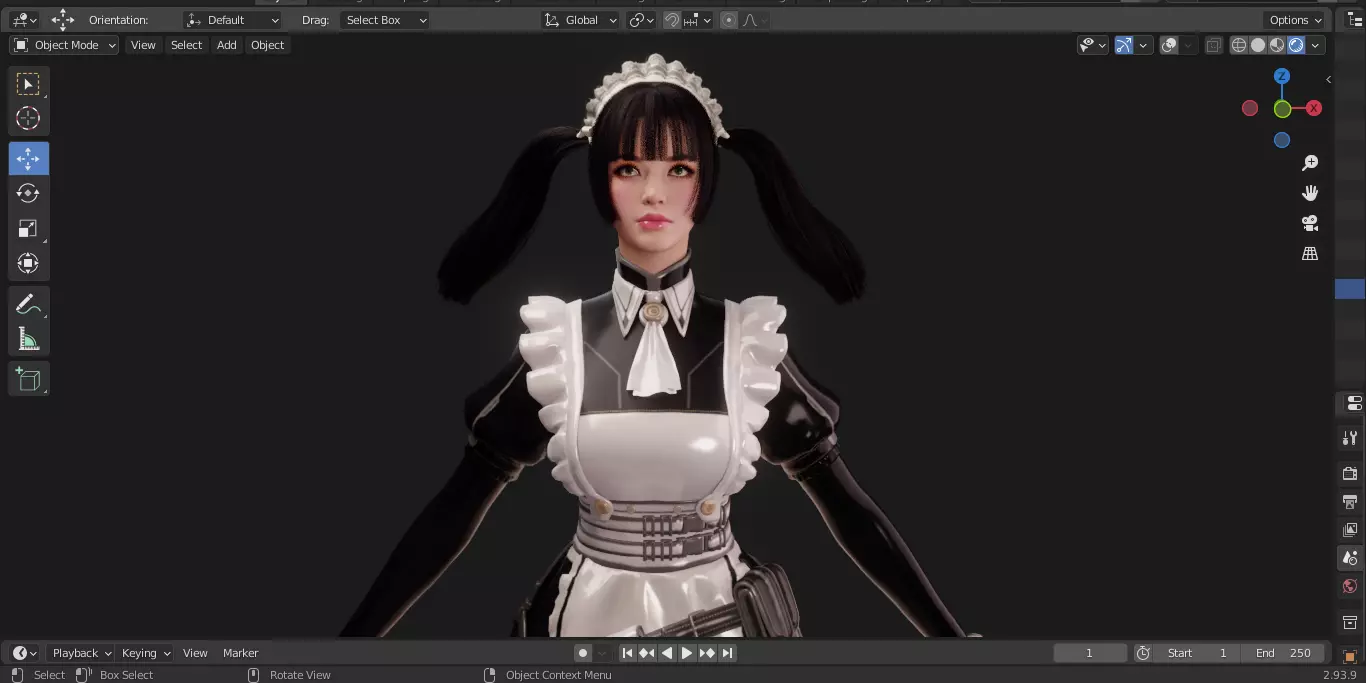This screenshot has height=683, width=1366.
Task: Jump to start frame
Action: (627, 653)
